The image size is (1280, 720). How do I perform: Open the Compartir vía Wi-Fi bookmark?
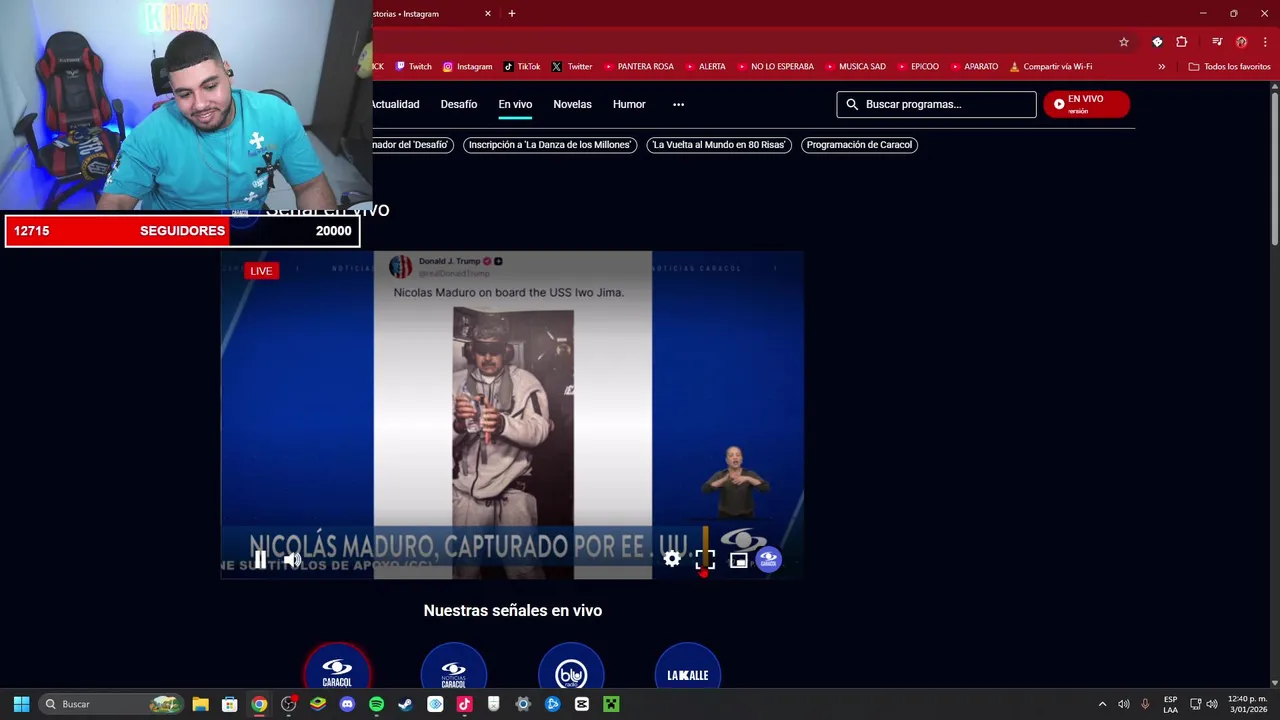click(1051, 67)
